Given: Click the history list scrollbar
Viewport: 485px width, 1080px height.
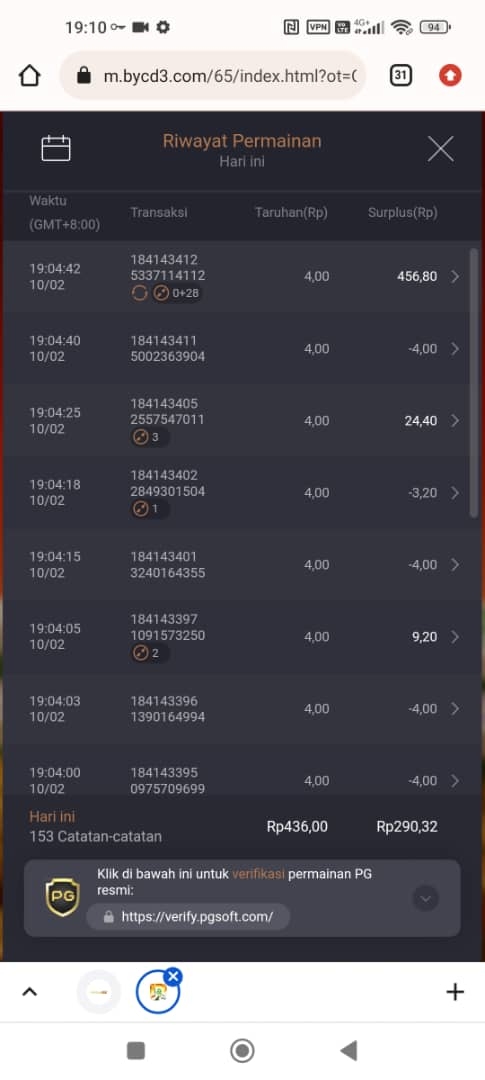Looking at the screenshot, I should [x=473, y=383].
